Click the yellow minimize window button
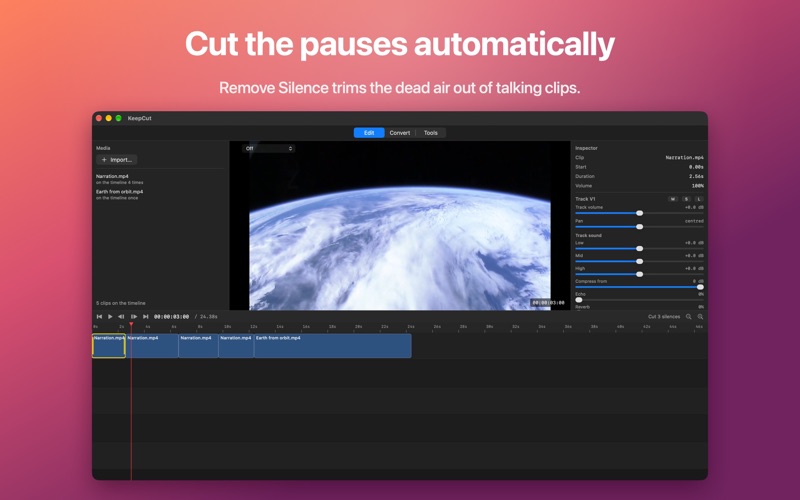Image resolution: width=800 pixels, height=500 pixels. [109, 118]
